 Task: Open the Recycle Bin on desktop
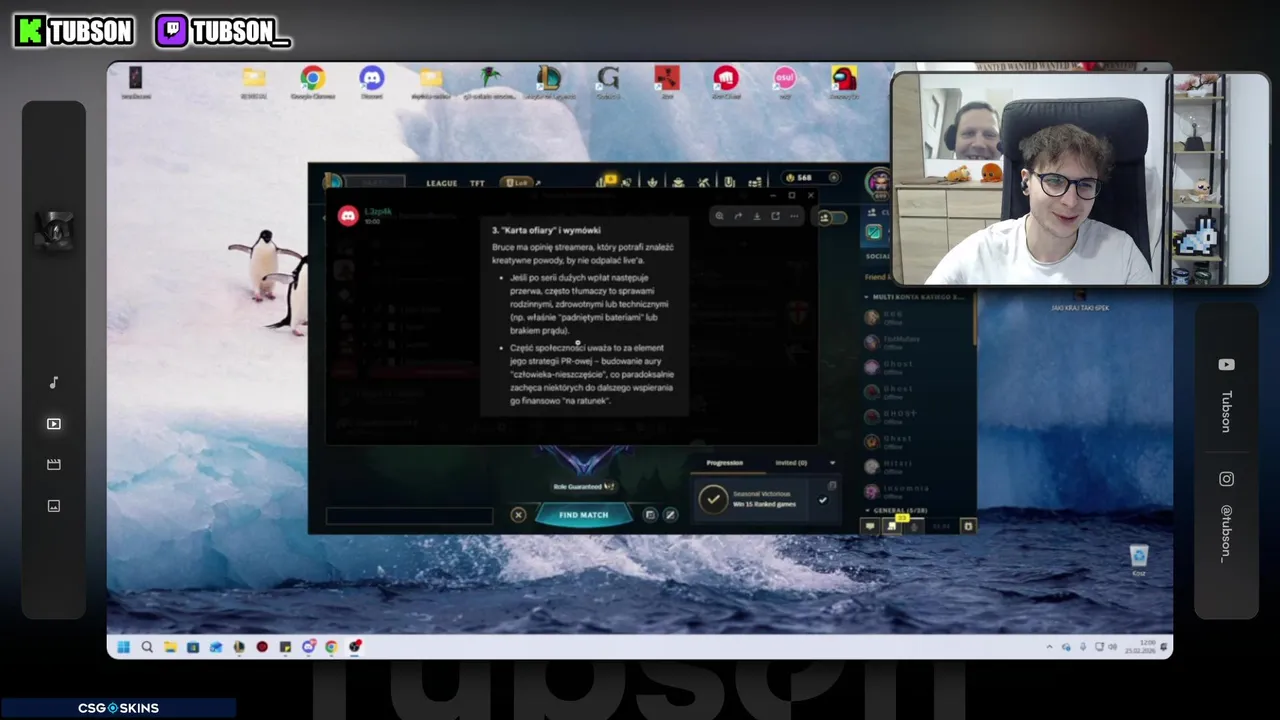pos(1138,560)
